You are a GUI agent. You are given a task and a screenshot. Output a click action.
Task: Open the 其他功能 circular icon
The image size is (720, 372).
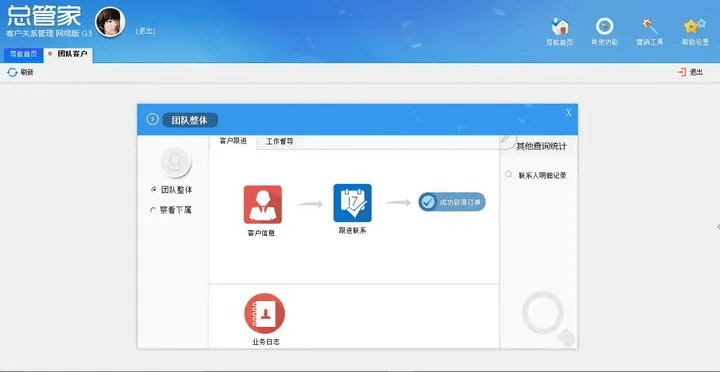point(604,26)
